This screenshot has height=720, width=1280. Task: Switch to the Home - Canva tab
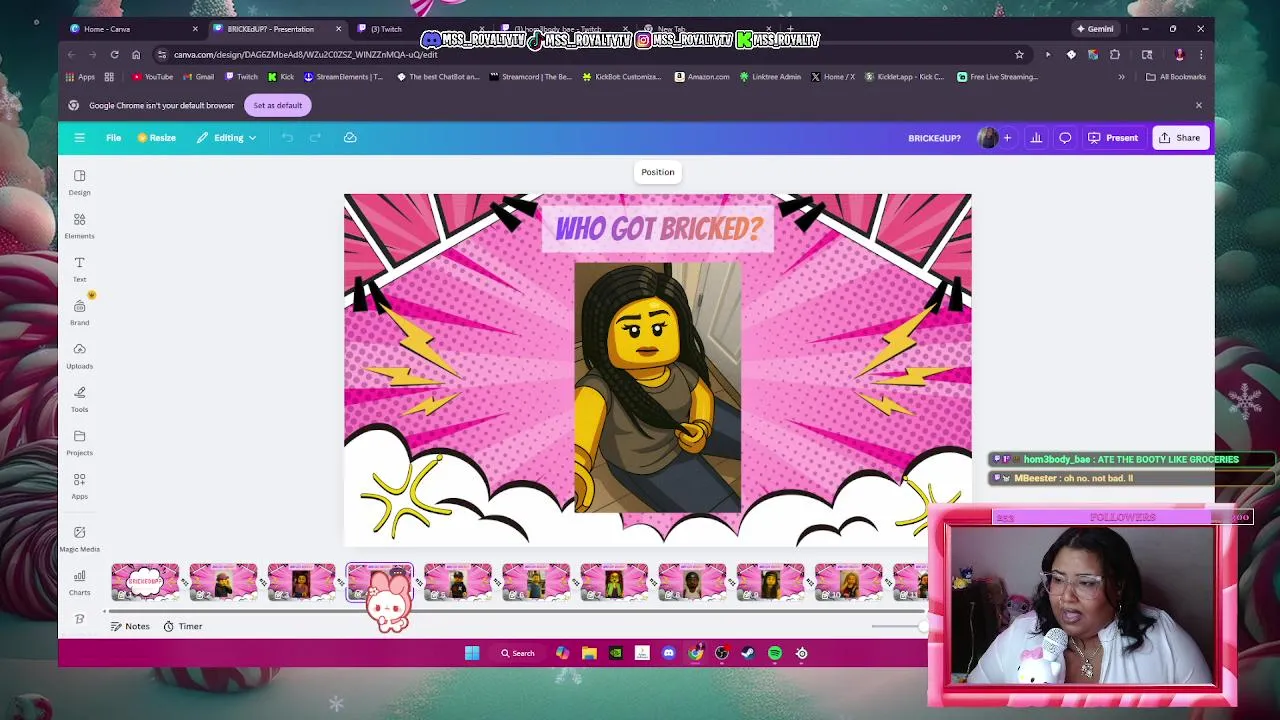pos(134,29)
